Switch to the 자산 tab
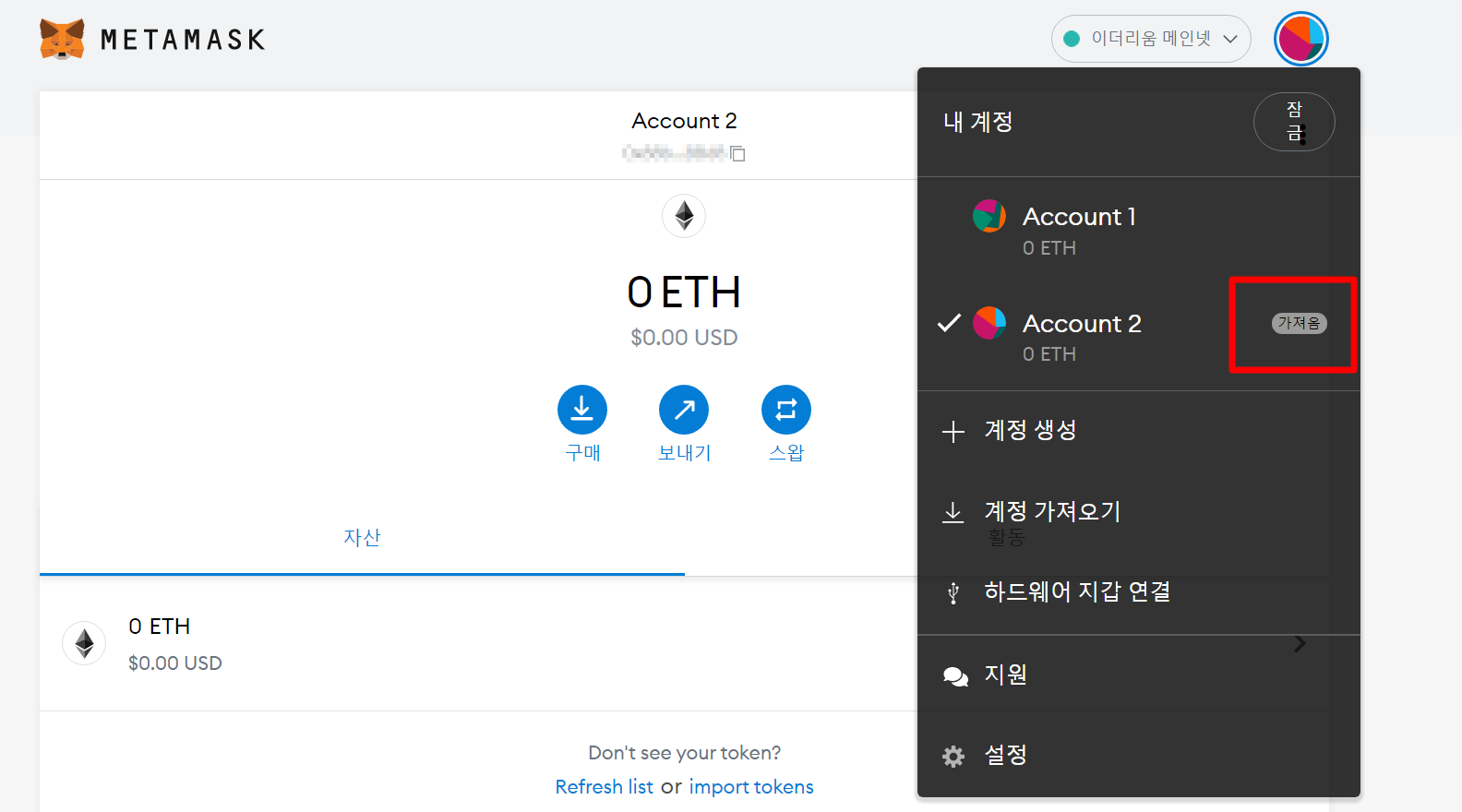 coord(362,538)
